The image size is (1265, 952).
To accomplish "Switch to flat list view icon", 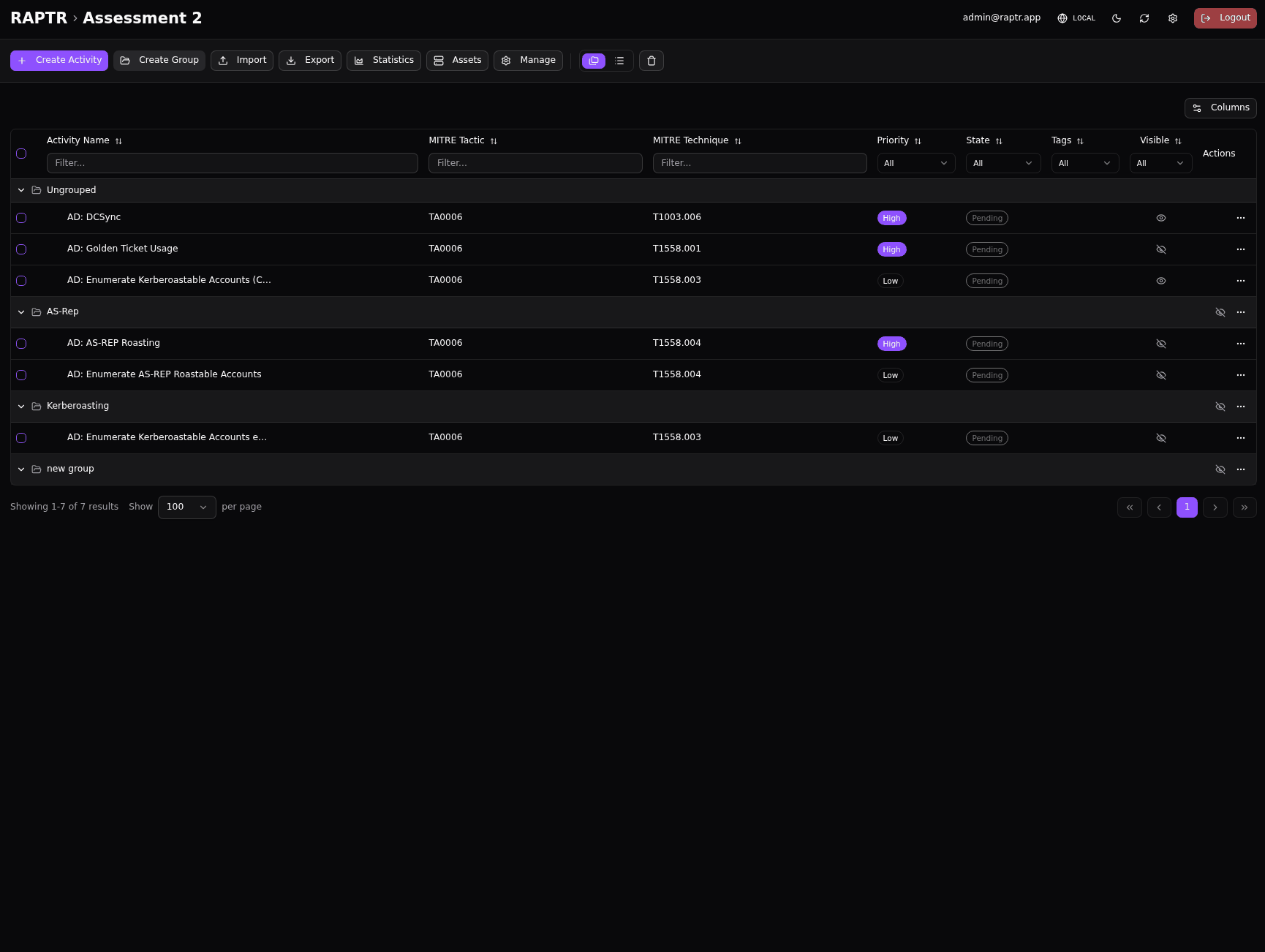I will 619,61.
